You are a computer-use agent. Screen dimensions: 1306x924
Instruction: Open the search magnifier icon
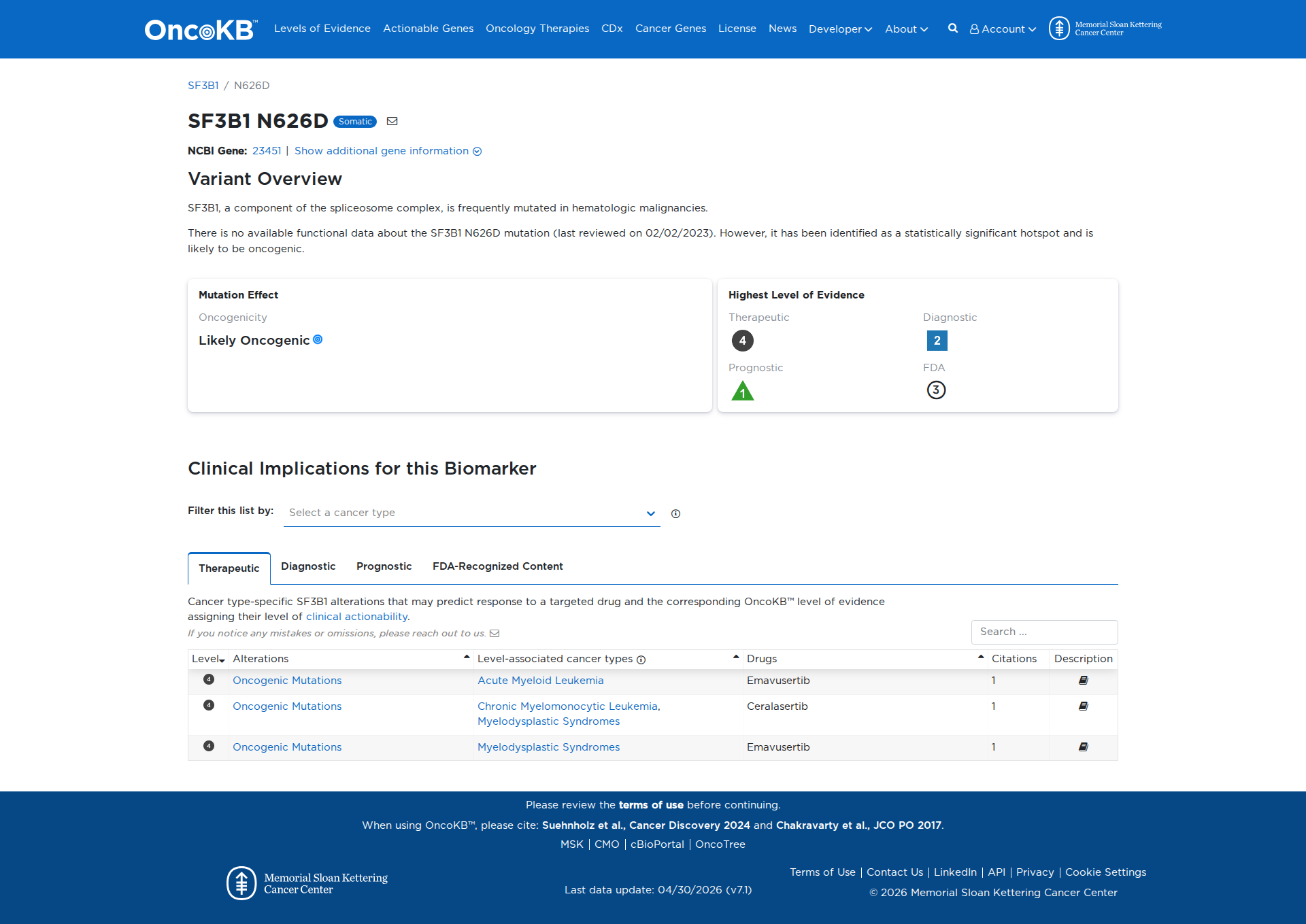pos(953,29)
